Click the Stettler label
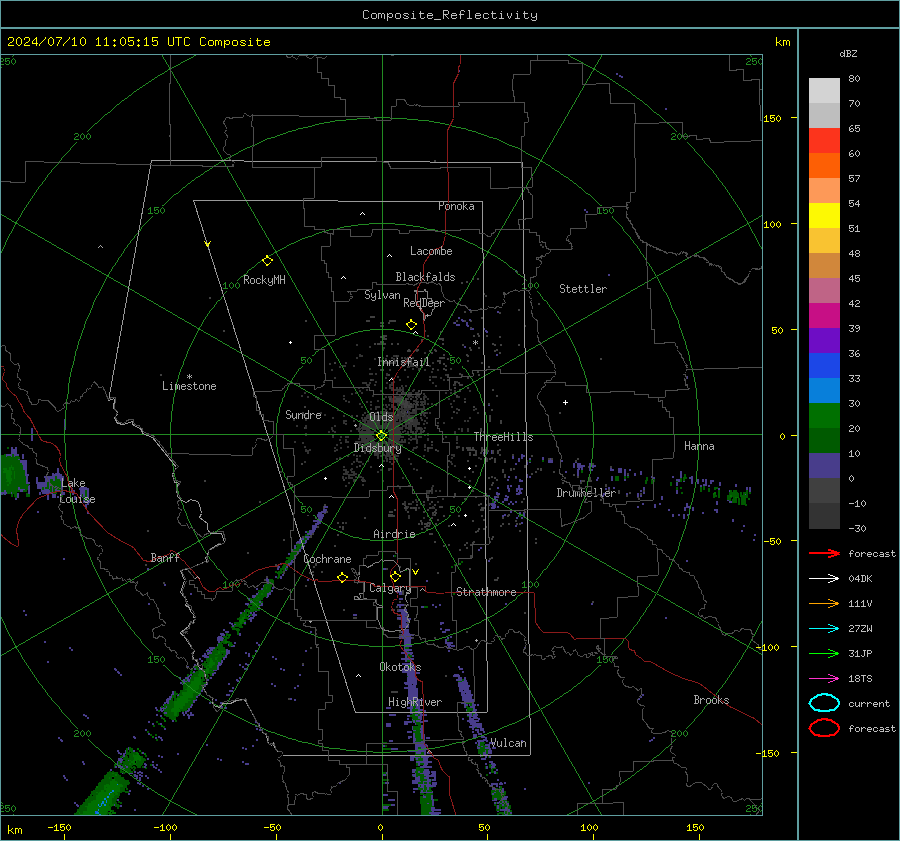 583,289
